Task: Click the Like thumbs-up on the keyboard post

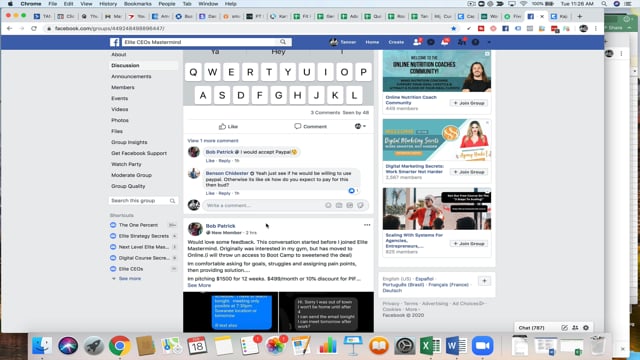Action: click(x=228, y=127)
